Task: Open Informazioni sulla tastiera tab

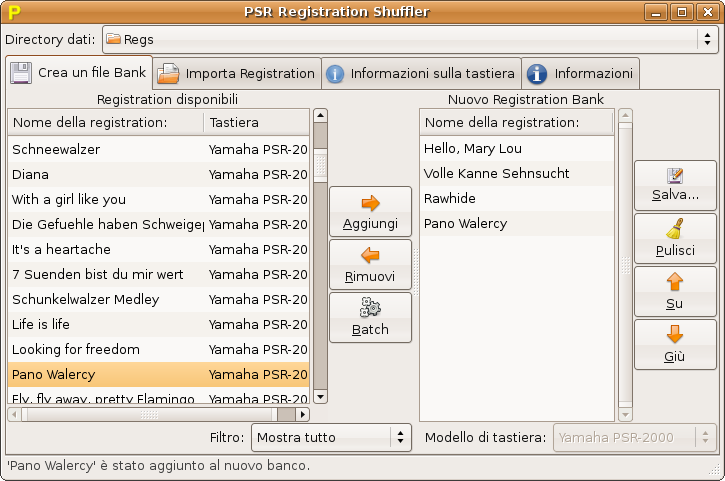Action: [421, 73]
